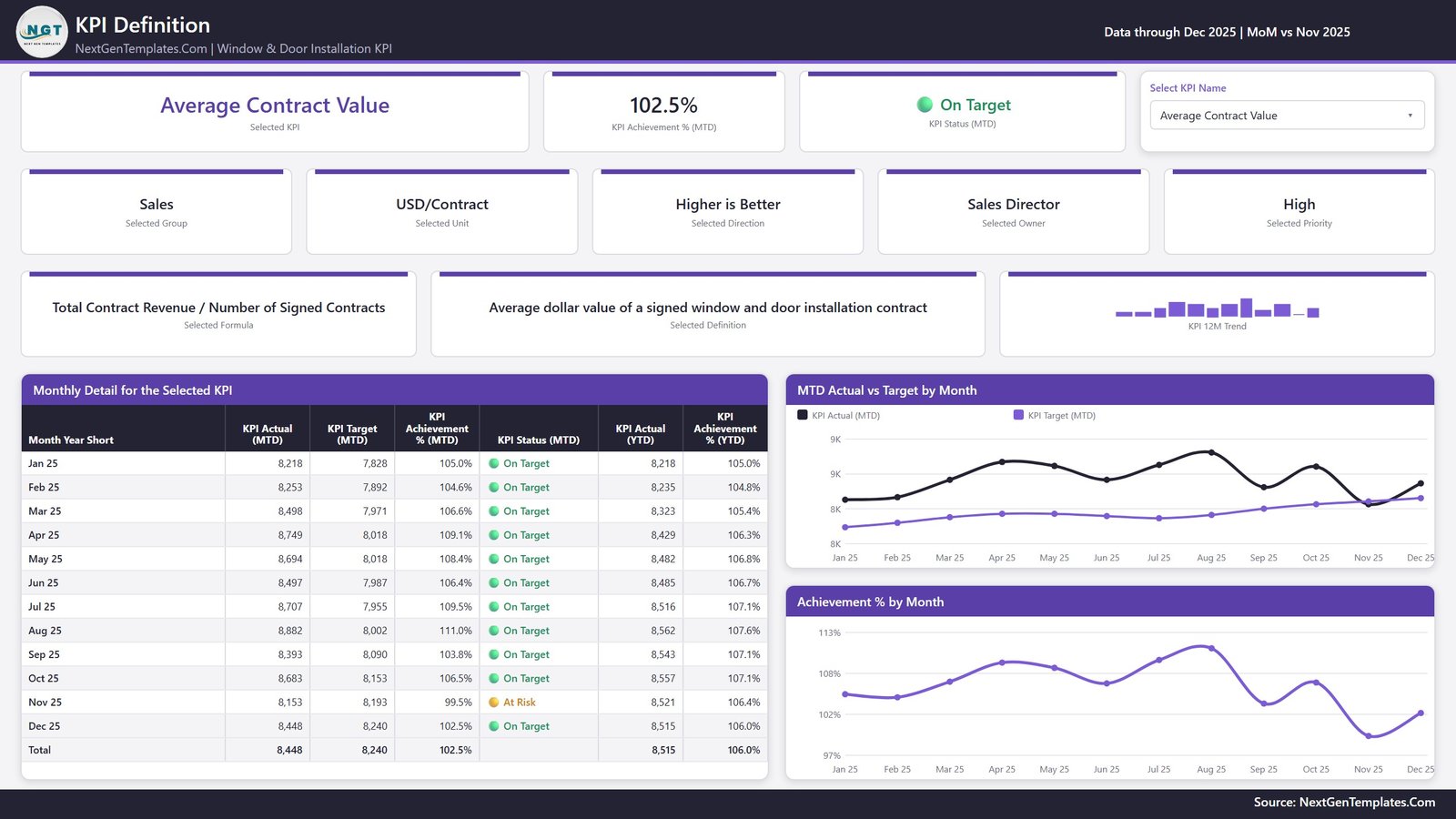This screenshot has width=1456, height=819.
Task: Click the Data through Dec 2025 header text
Action: pos(1227,32)
